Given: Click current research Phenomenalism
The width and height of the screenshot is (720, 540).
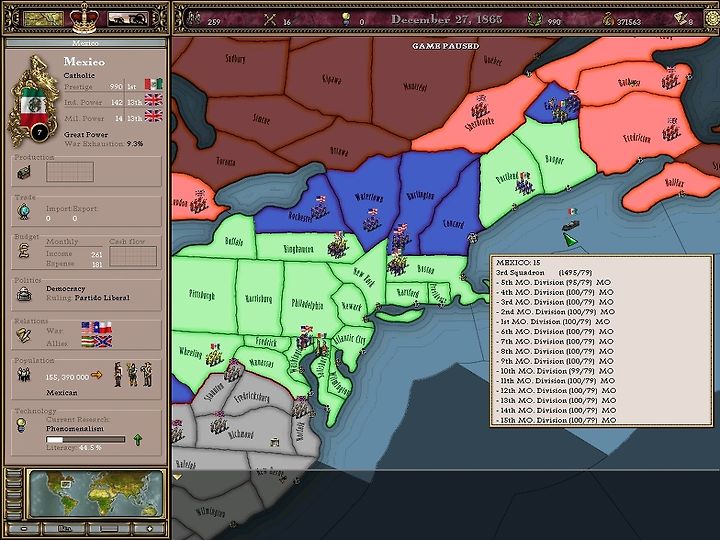Looking at the screenshot, I should pyautogui.click(x=75, y=428).
